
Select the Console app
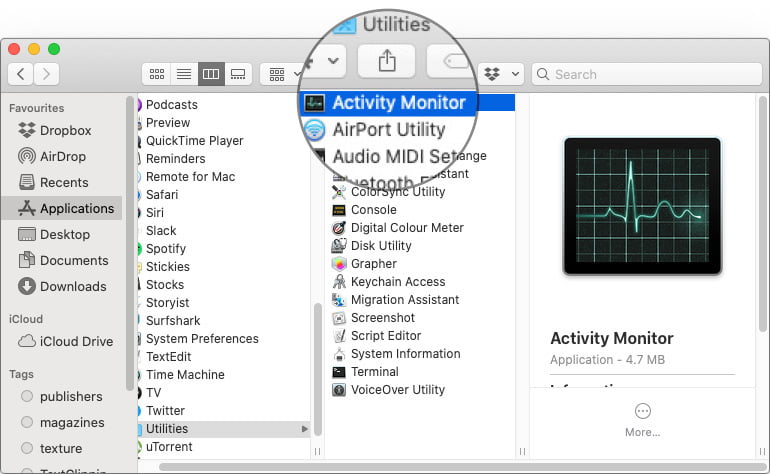coord(373,210)
